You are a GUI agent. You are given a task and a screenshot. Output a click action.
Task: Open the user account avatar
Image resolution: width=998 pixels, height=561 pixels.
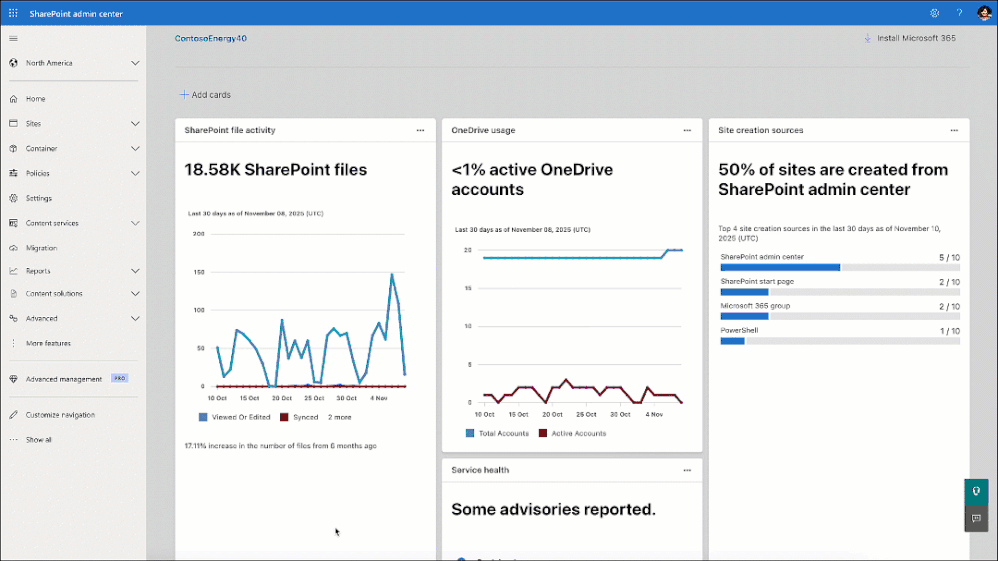(984, 13)
